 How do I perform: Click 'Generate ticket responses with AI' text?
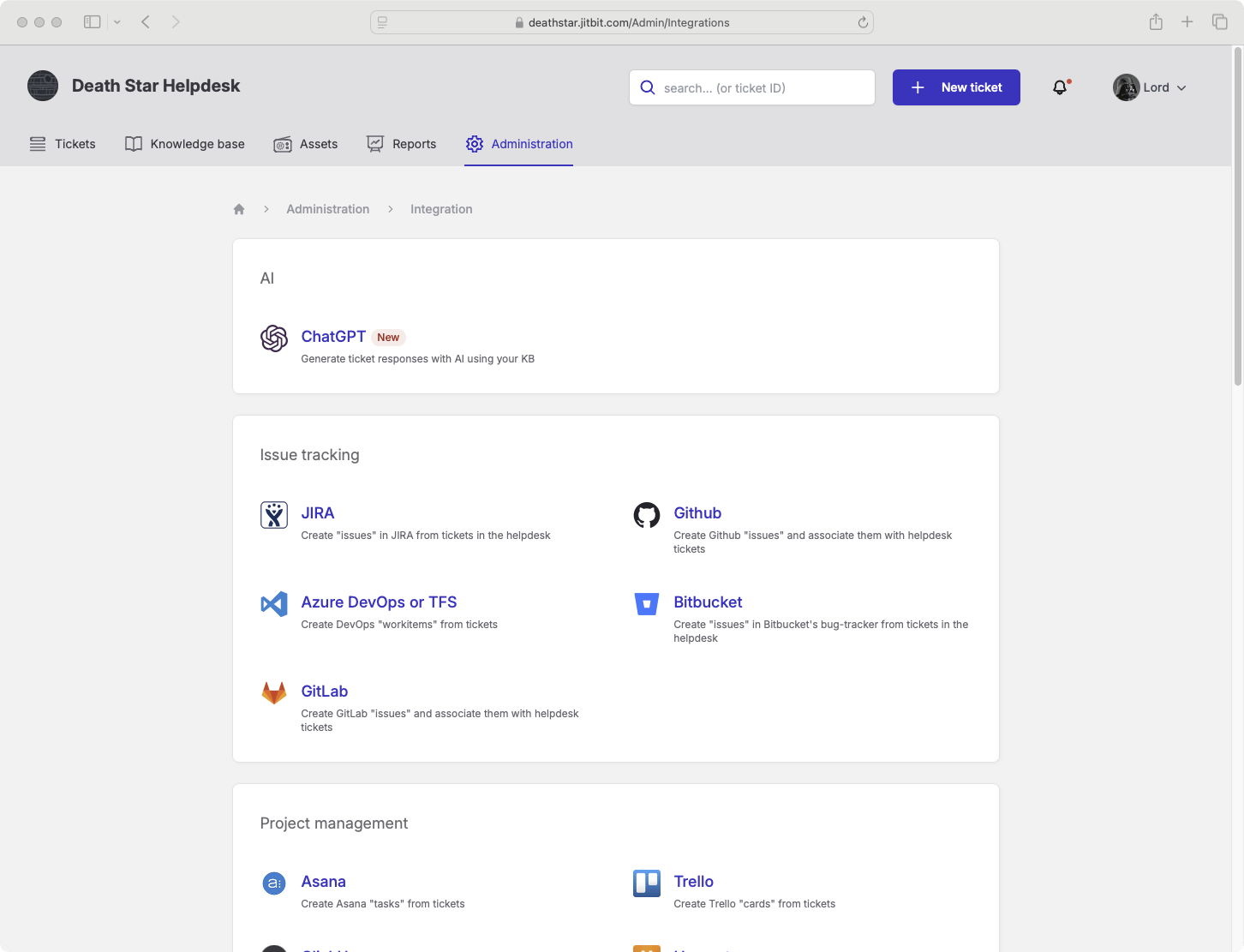pos(418,359)
